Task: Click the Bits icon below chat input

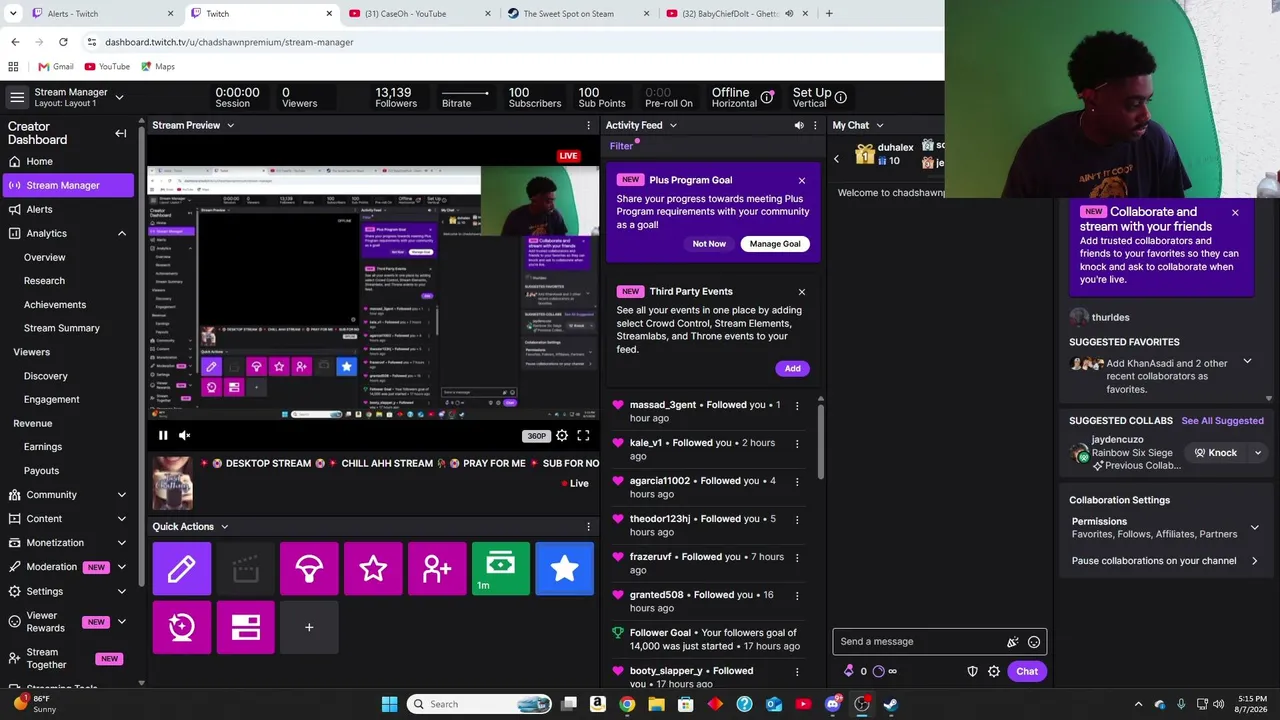Action: pyautogui.click(x=849, y=671)
